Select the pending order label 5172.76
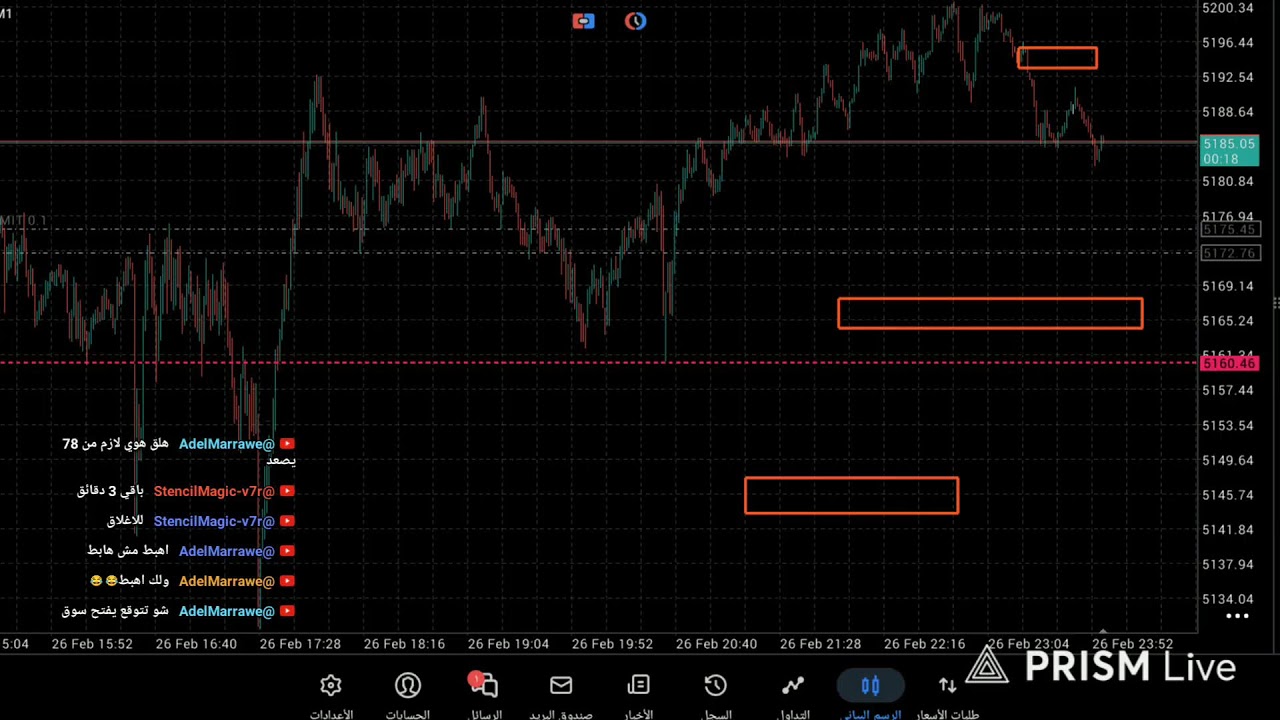Image resolution: width=1280 pixels, height=720 pixels. tap(1229, 253)
